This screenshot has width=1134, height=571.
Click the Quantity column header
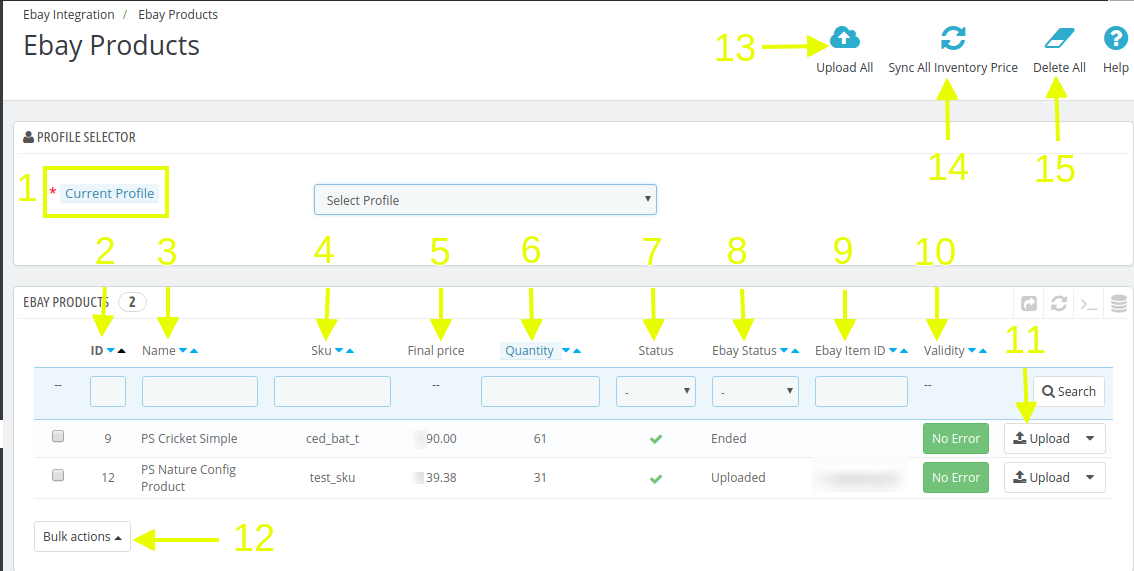529,351
